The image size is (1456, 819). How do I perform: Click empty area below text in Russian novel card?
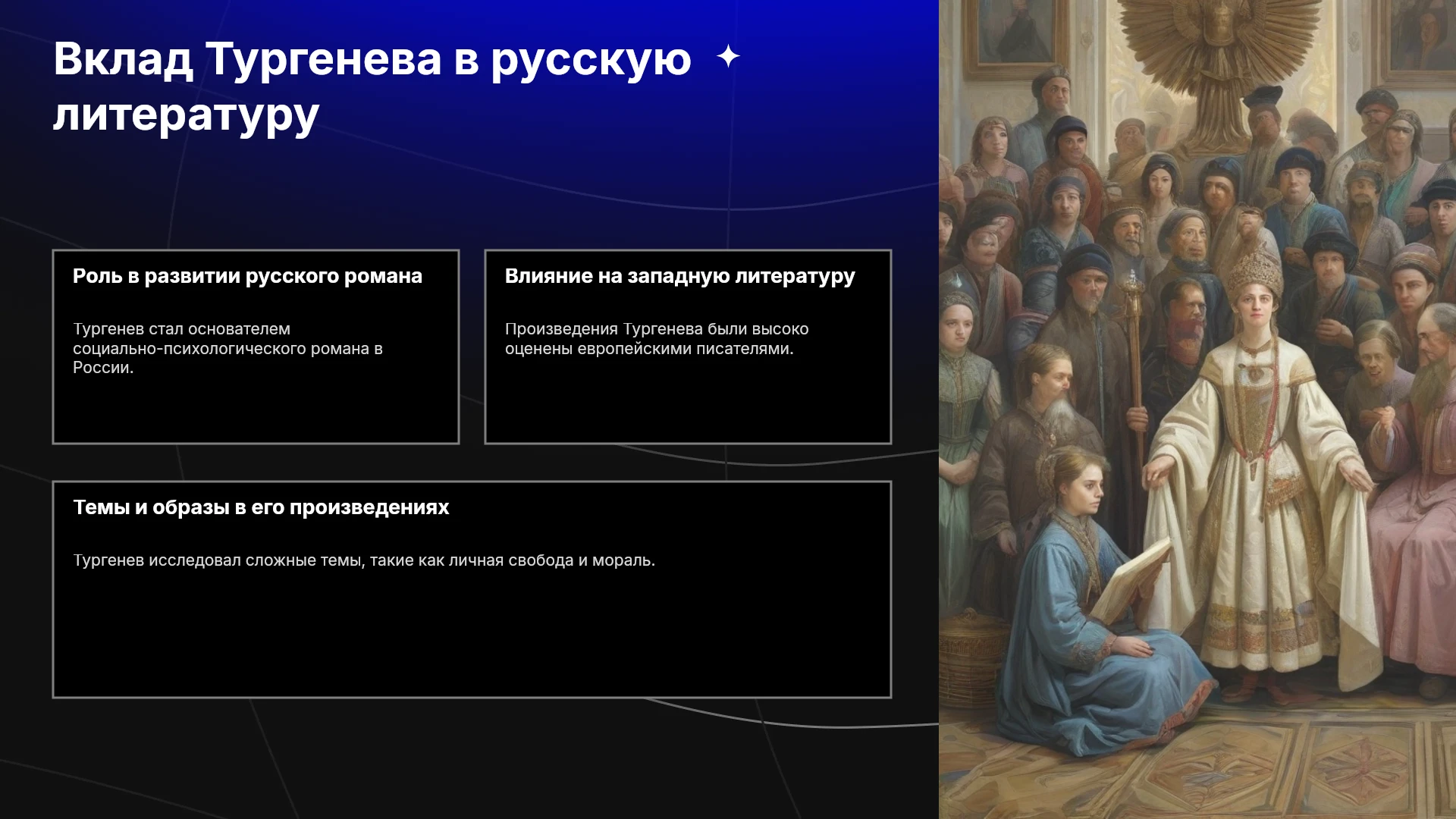[256, 409]
